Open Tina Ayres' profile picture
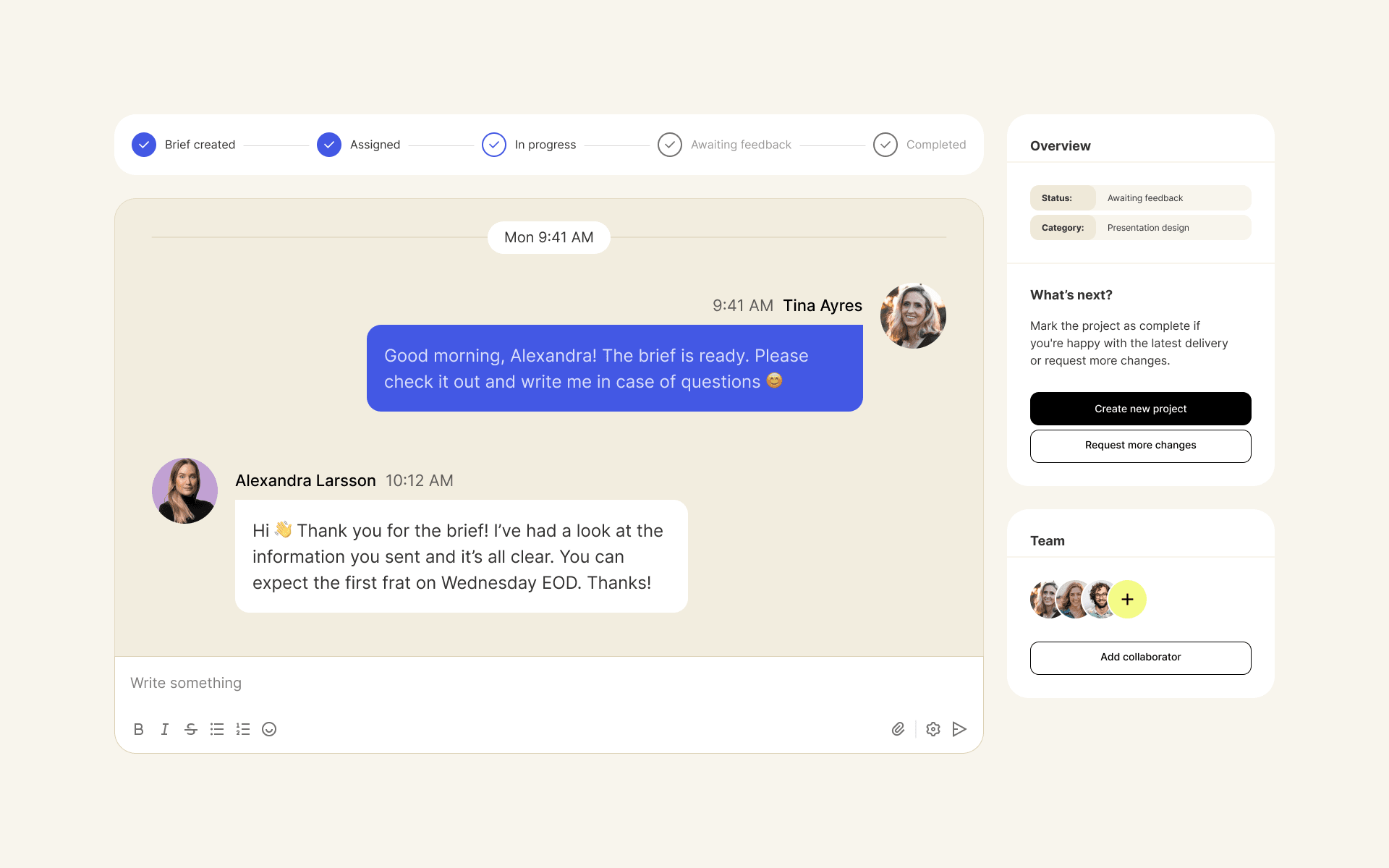This screenshot has height=868, width=1389. coord(913,316)
